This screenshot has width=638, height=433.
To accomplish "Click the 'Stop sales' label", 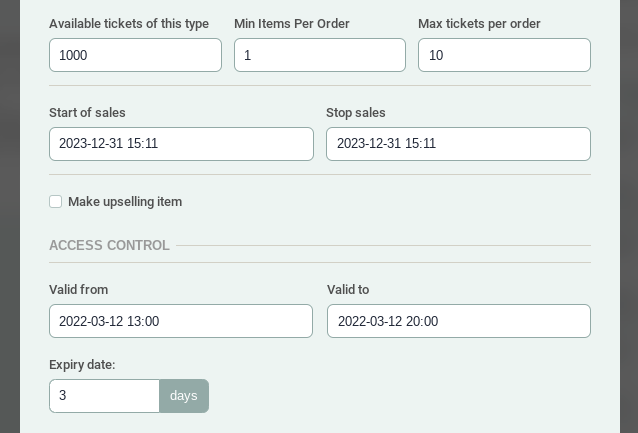I will point(356,113).
